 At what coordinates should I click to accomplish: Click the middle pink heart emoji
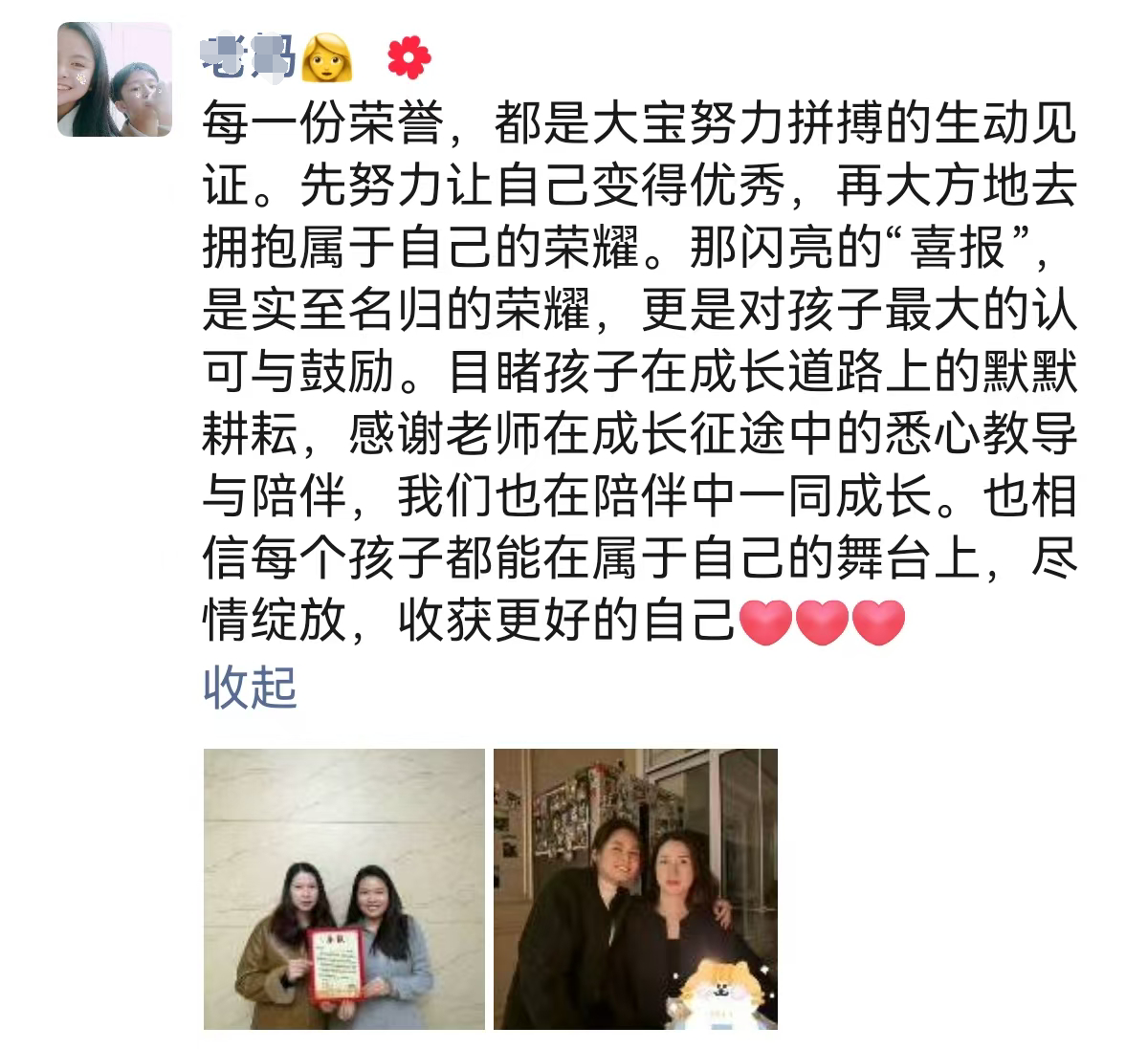823,623
